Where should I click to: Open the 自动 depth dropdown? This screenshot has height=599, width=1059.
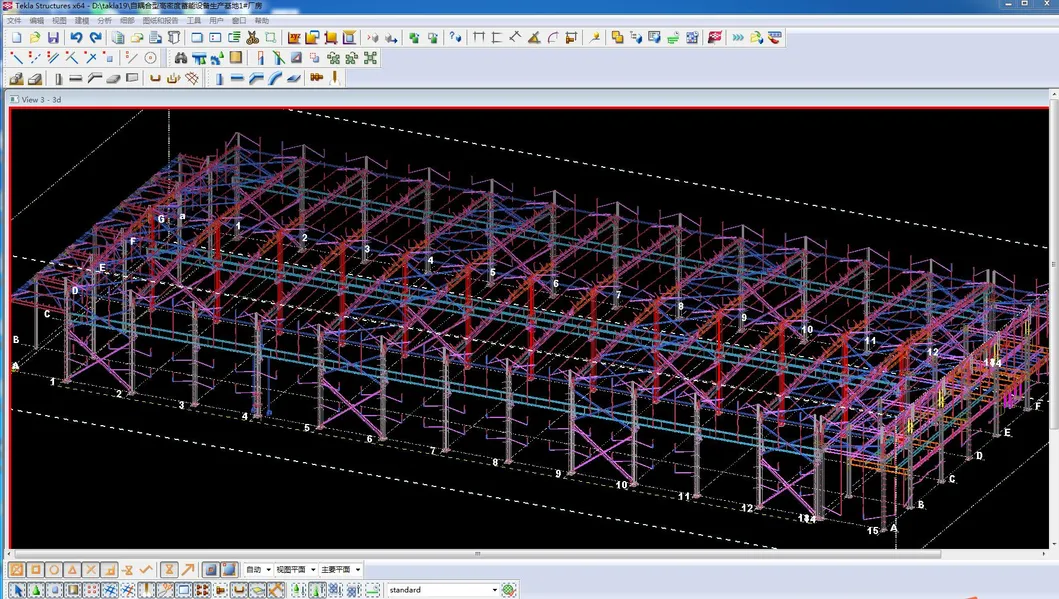[268, 570]
